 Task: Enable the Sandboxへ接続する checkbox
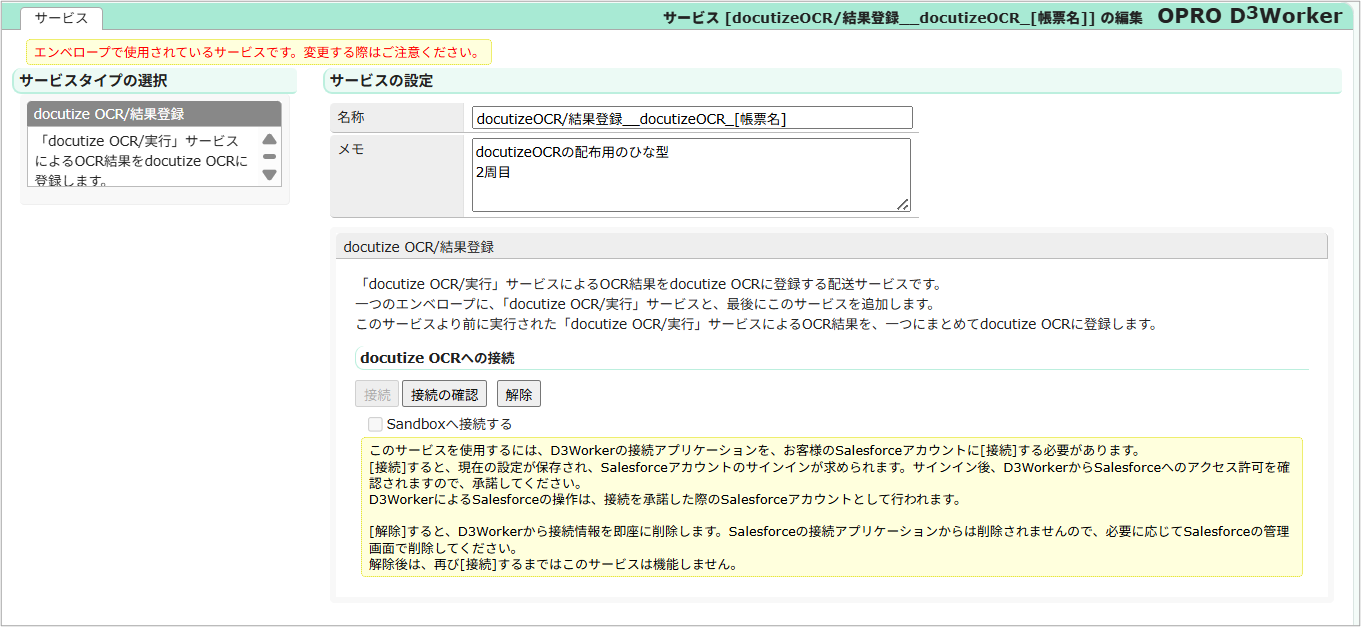tap(375, 424)
